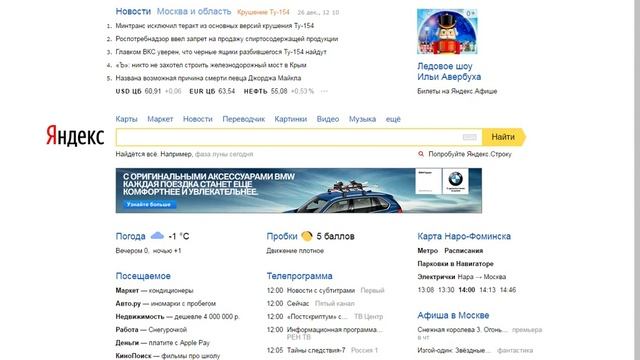Click the Yandex logo
The image size is (640, 360).
(75, 136)
